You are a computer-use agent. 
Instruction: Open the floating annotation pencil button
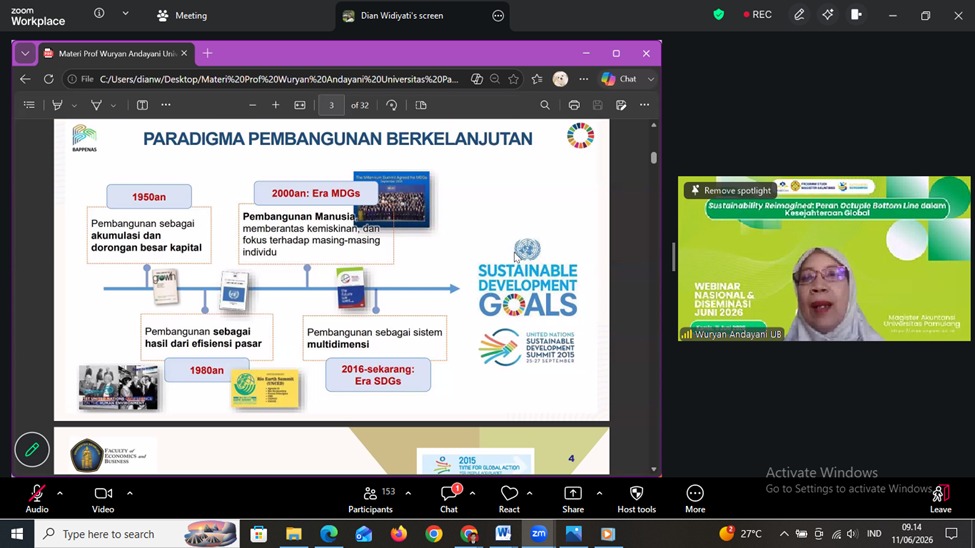pyautogui.click(x=32, y=449)
